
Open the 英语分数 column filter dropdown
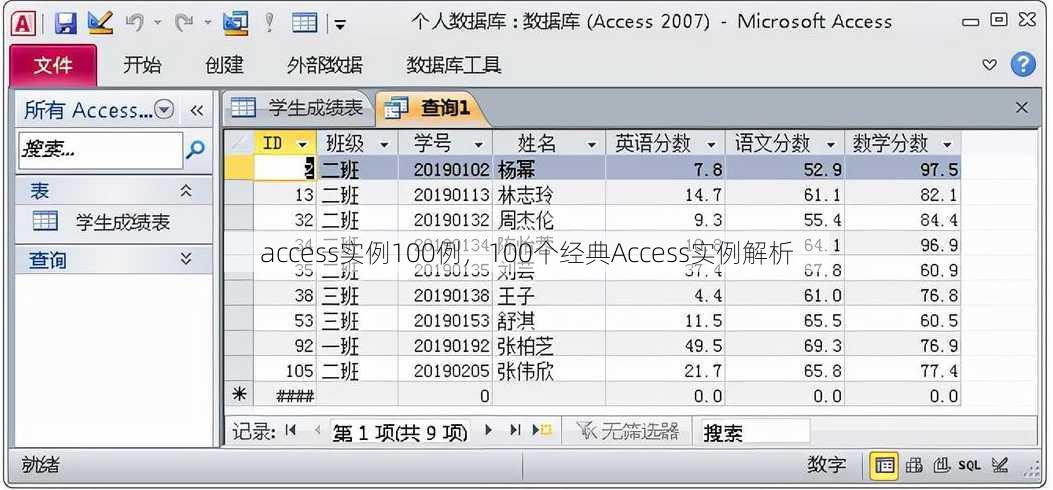point(711,144)
